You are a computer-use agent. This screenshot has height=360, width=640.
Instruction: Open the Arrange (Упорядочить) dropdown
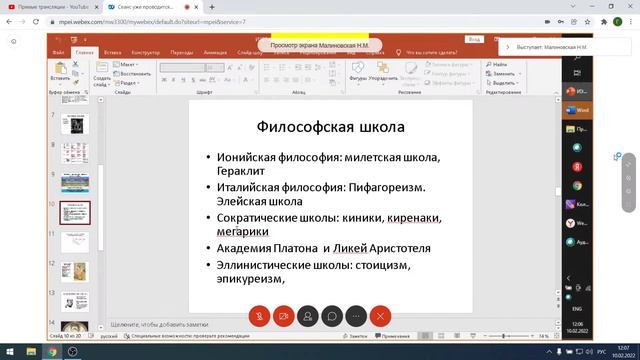point(383,72)
